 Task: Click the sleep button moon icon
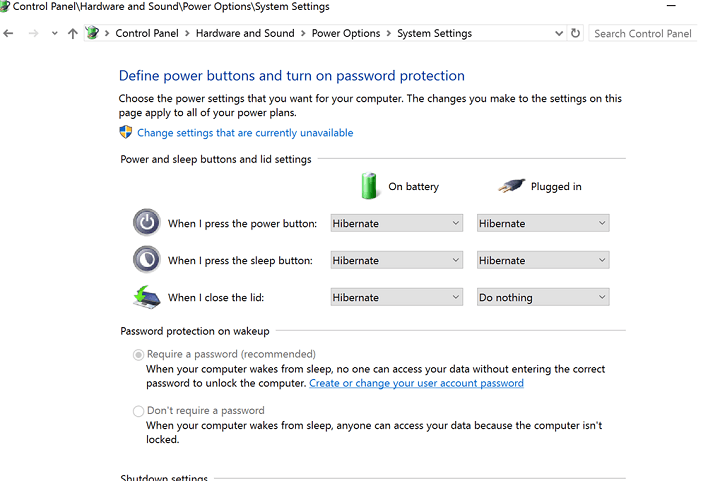(146, 260)
